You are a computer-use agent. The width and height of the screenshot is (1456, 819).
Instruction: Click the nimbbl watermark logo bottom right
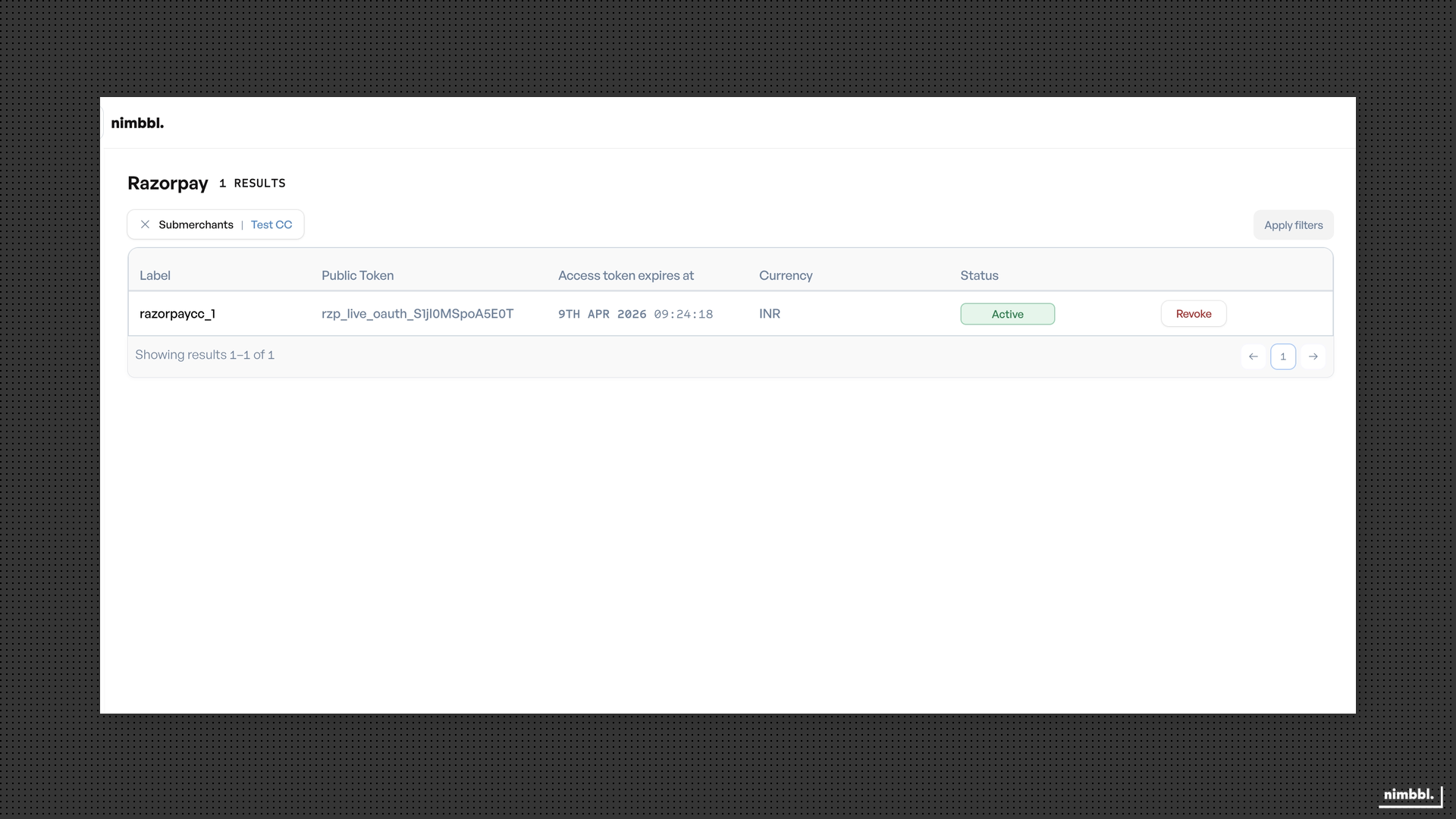click(x=1408, y=795)
